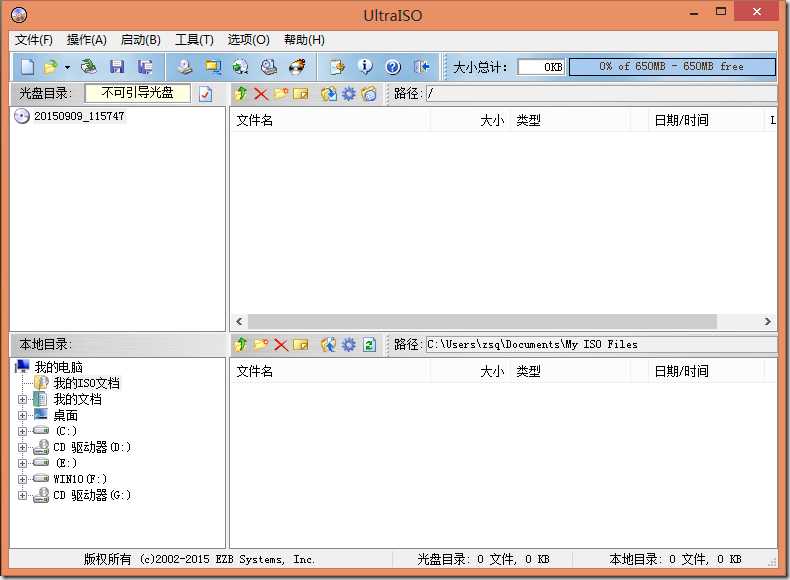The width and height of the screenshot is (790, 580).
Task: Open the blue info bubble icon
Action: tap(365, 67)
